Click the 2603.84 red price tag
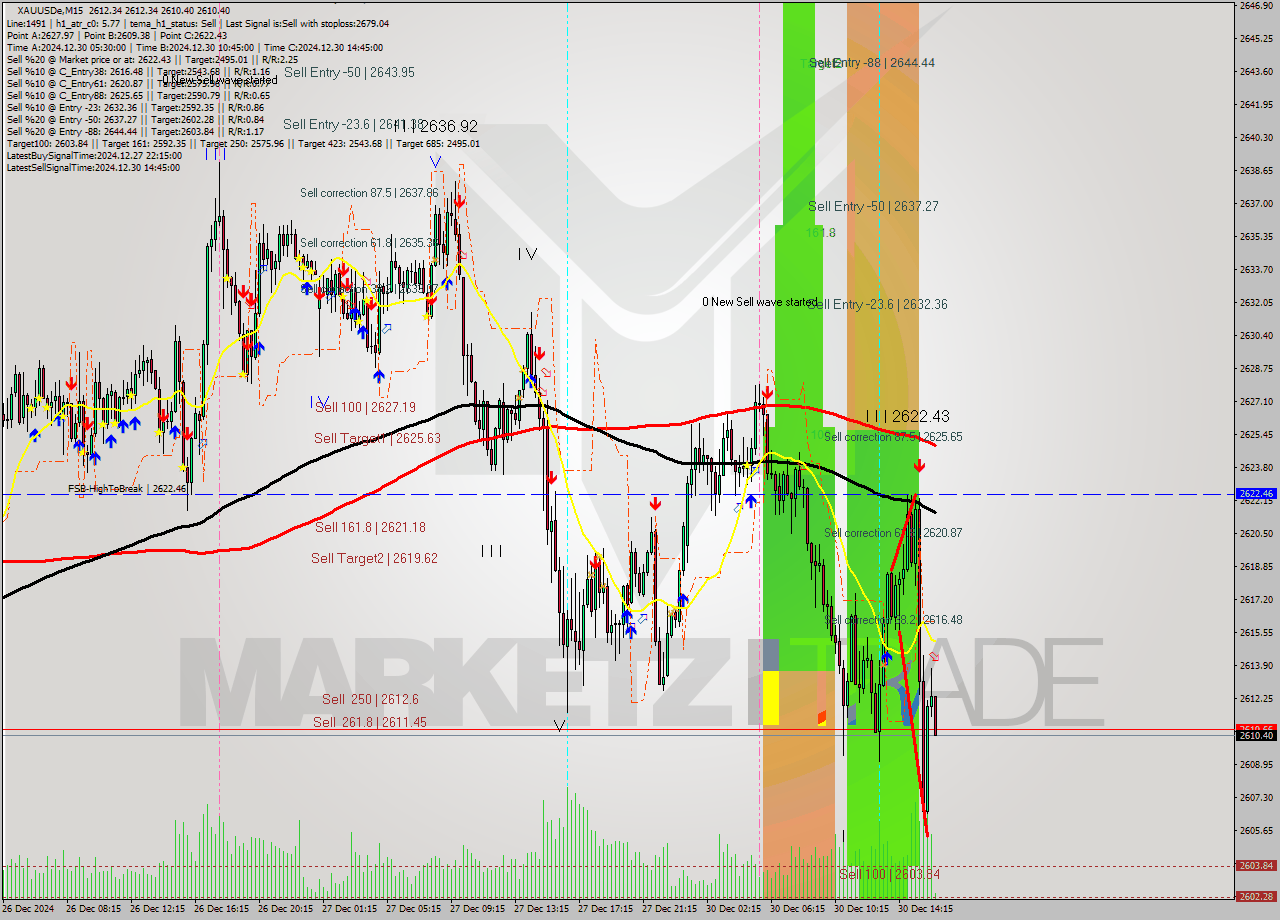The width and height of the screenshot is (1280, 920). click(1256, 866)
